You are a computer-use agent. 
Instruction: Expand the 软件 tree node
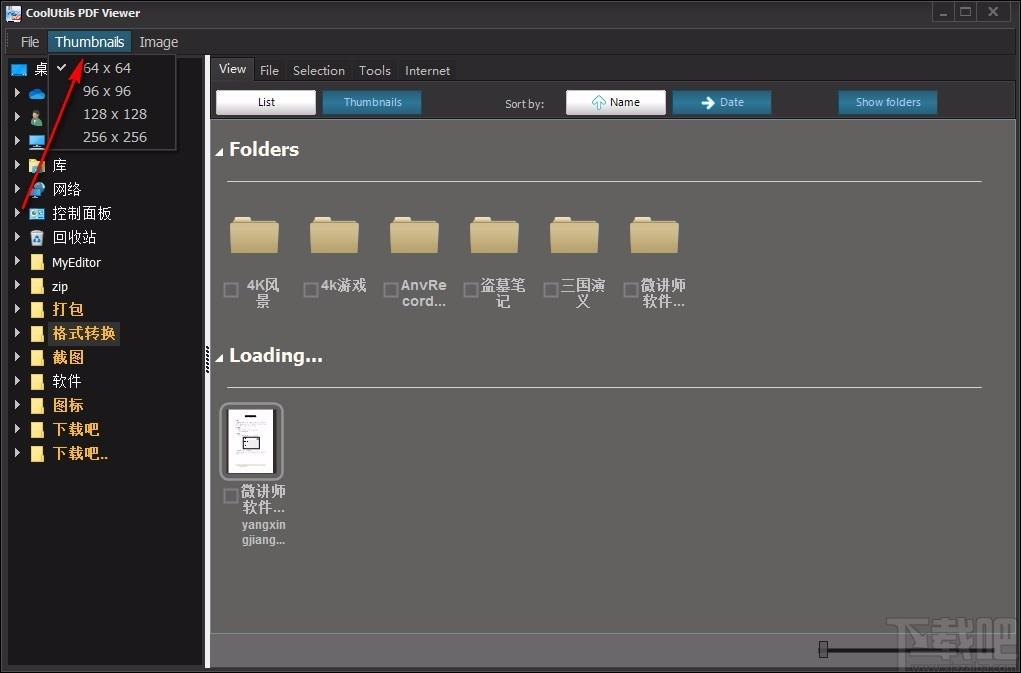17,381
